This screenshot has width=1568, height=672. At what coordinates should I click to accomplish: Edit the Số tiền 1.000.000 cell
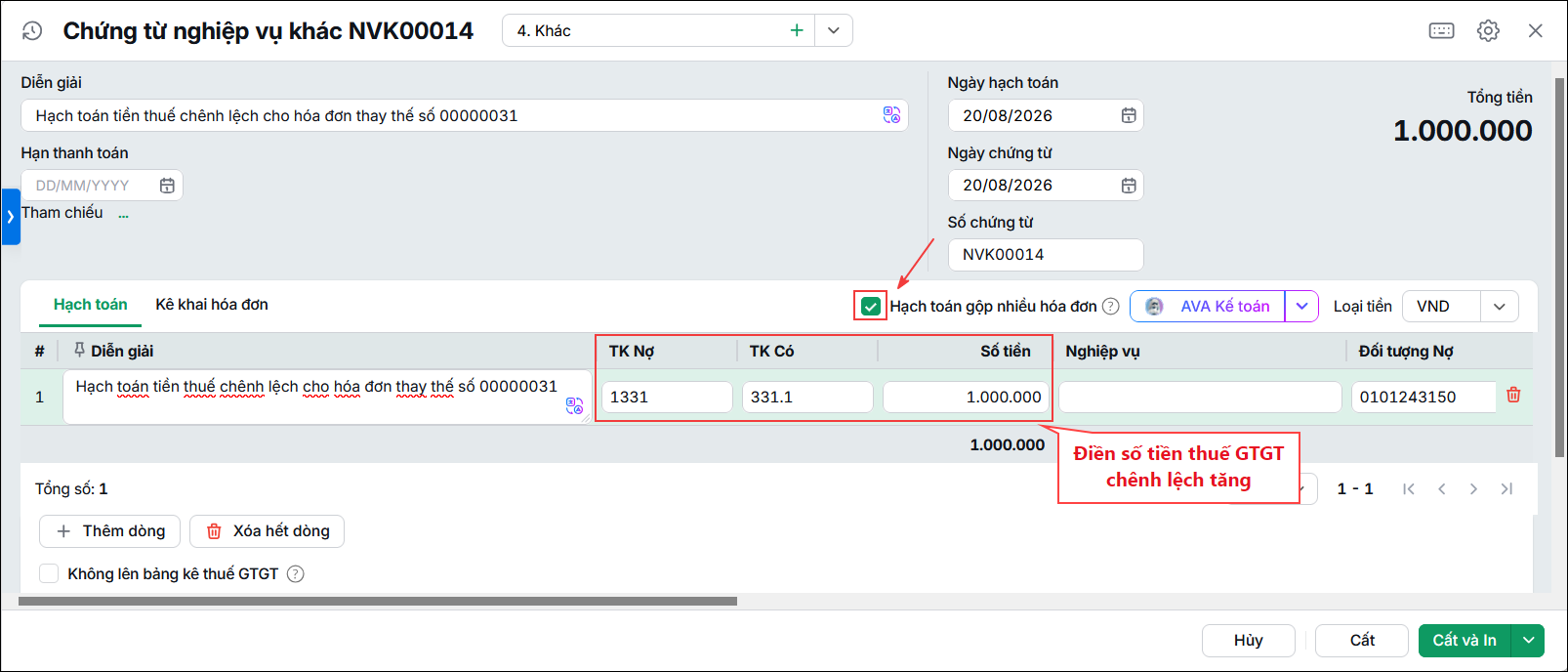[x=966, y=398]
